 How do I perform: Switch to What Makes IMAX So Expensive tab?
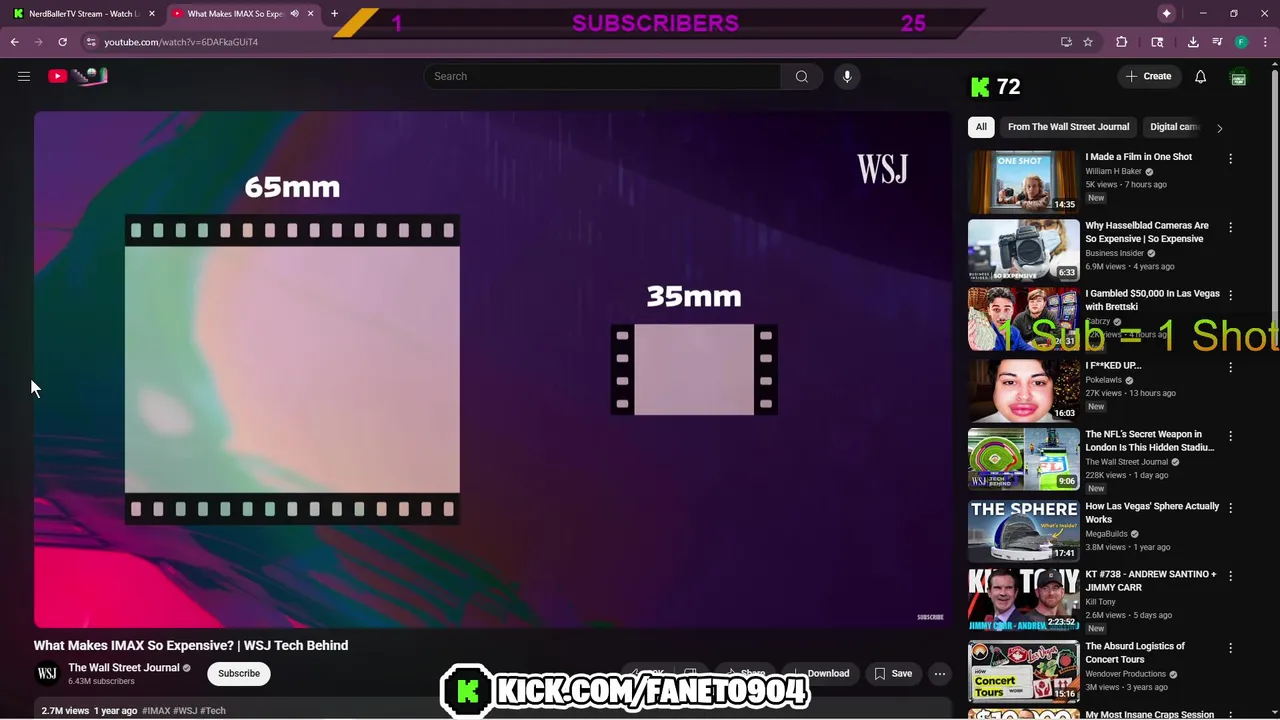click(x=235, y=14)
